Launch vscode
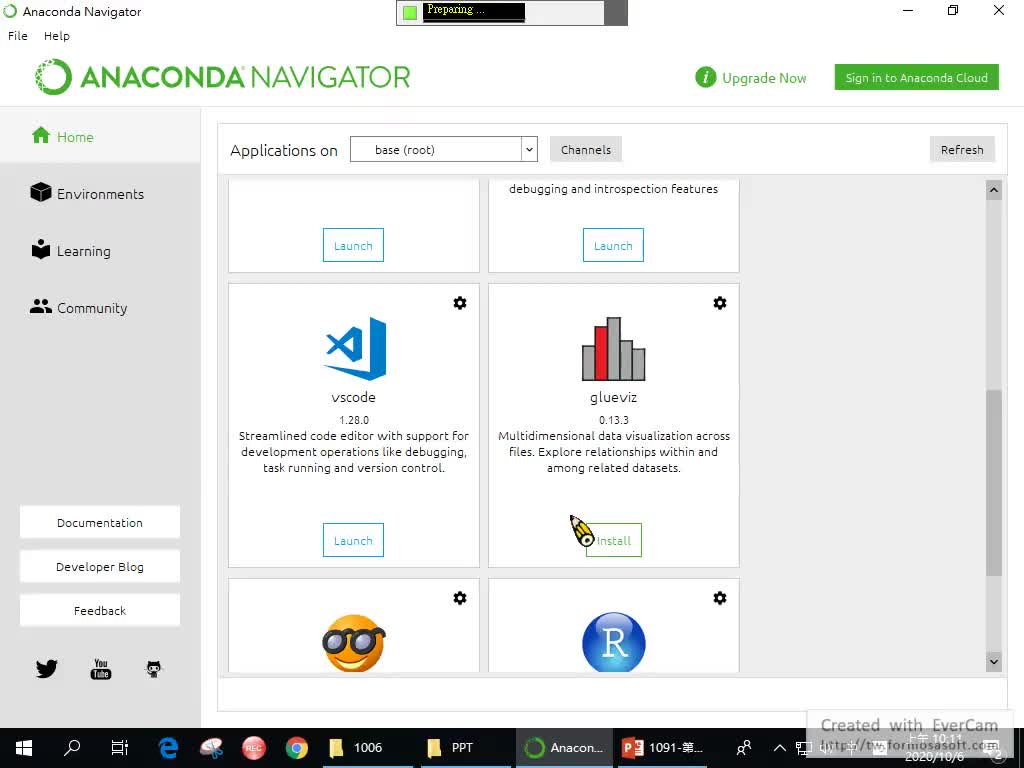 pyautogui.click(x=353, y=540)
